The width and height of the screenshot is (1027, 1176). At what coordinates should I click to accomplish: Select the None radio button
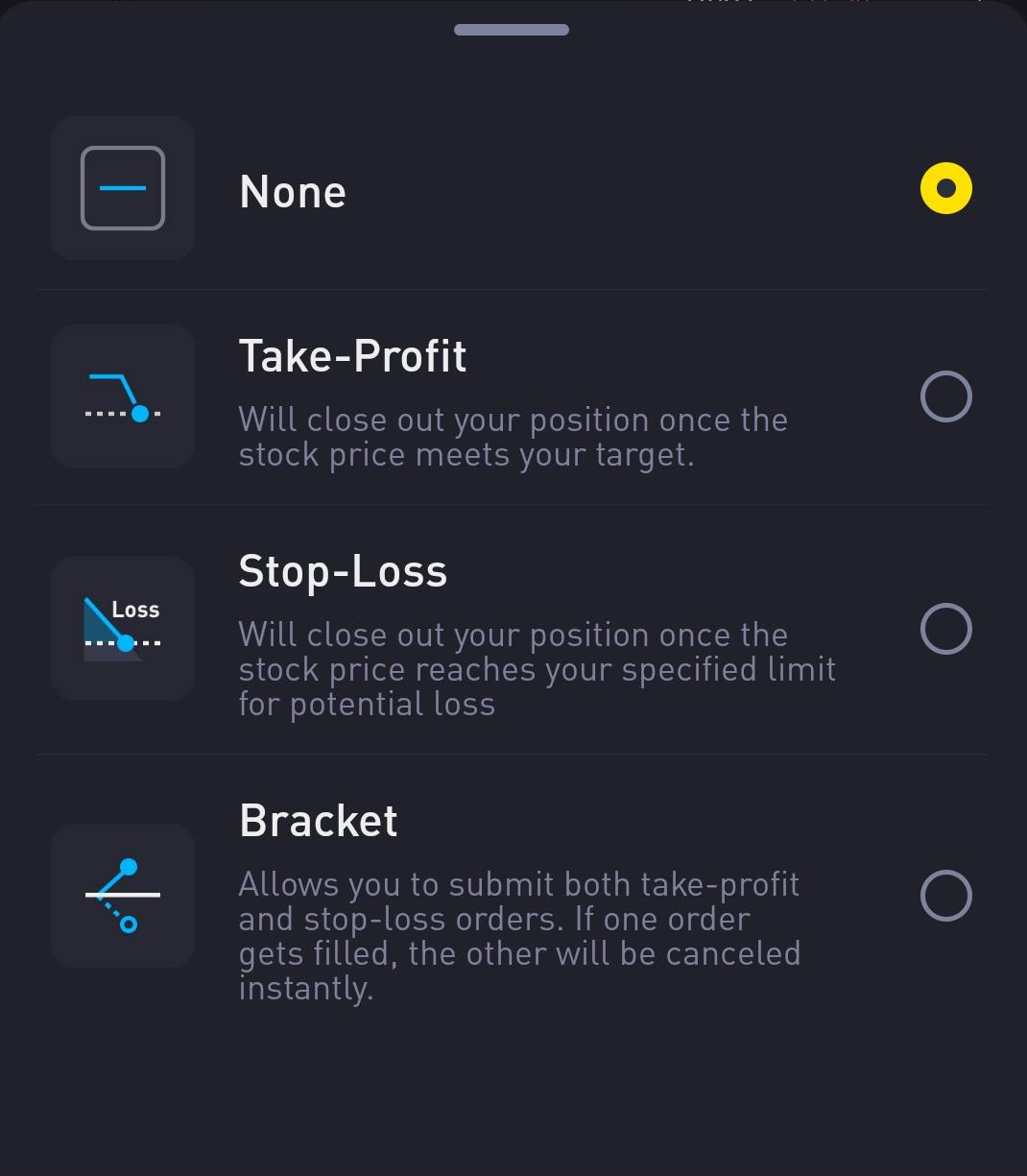[x=946, y=188]
